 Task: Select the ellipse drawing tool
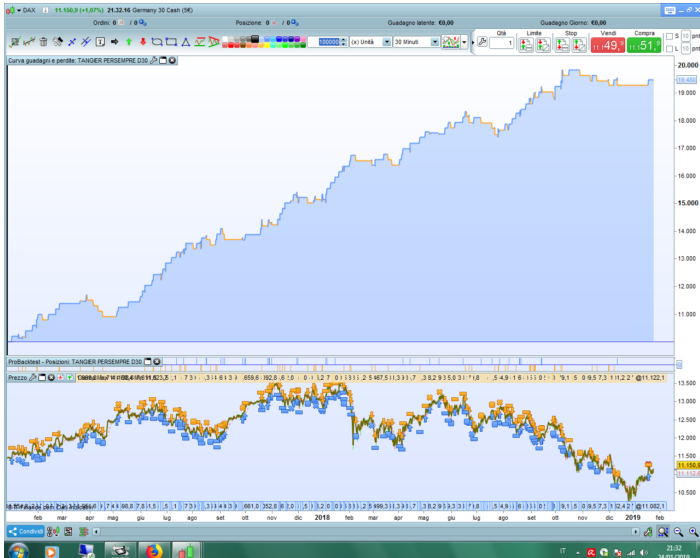click(x=157, y=42)
